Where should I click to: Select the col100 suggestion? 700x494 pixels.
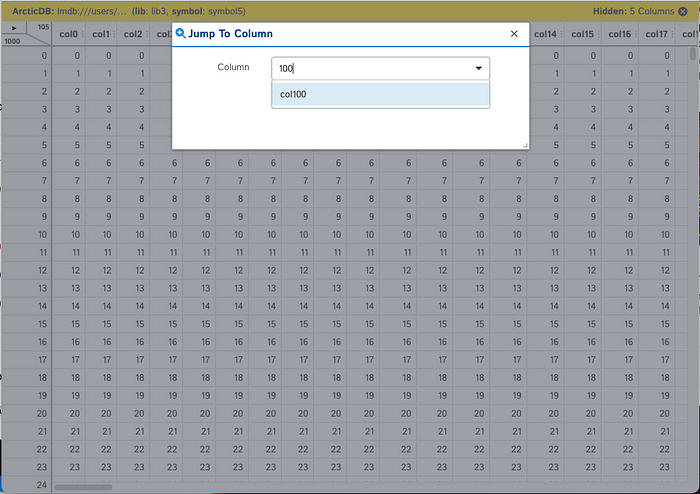(x=380, y=94)
